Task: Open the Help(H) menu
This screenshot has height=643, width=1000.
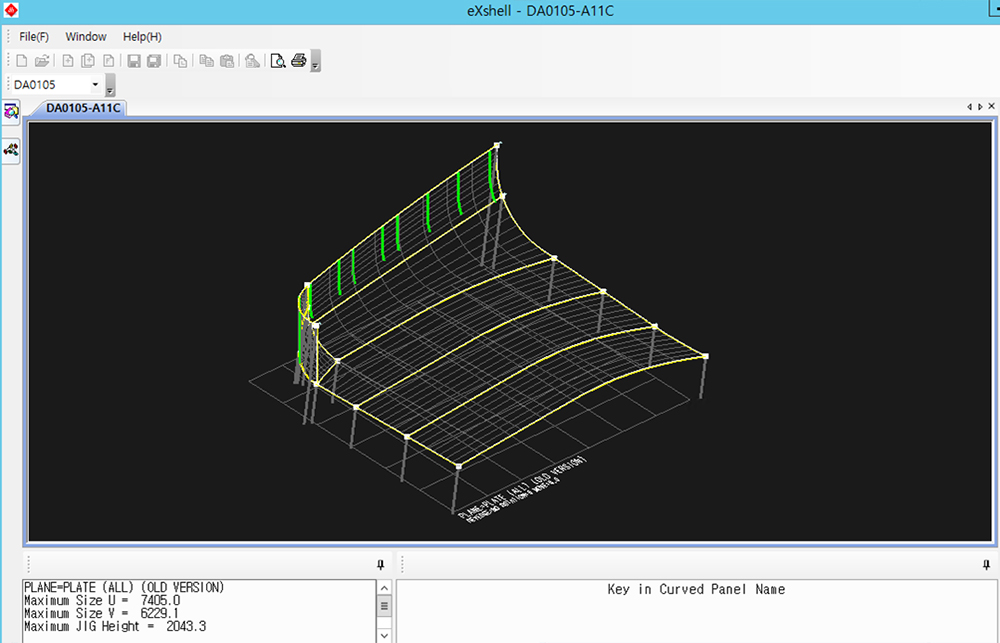Action: coord(142,37)
